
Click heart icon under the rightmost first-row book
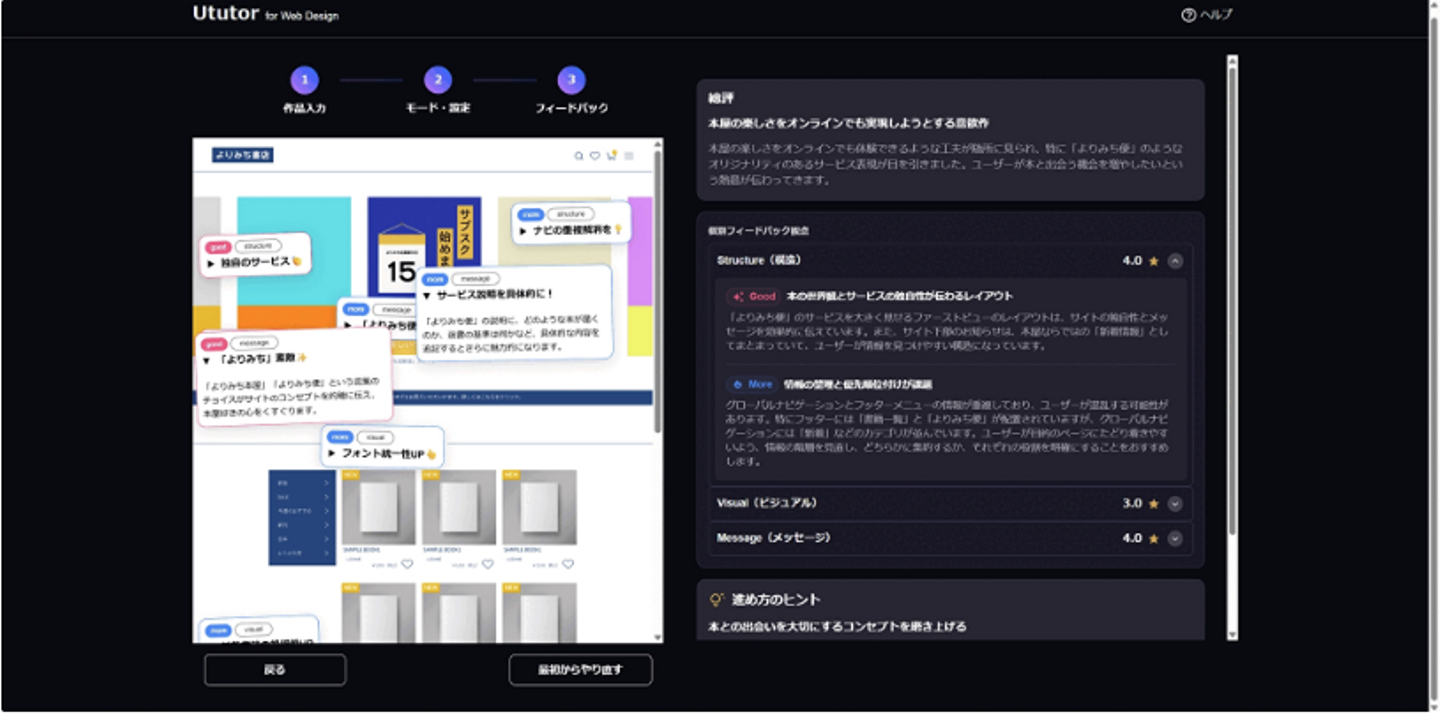click(x=568, y=564)
